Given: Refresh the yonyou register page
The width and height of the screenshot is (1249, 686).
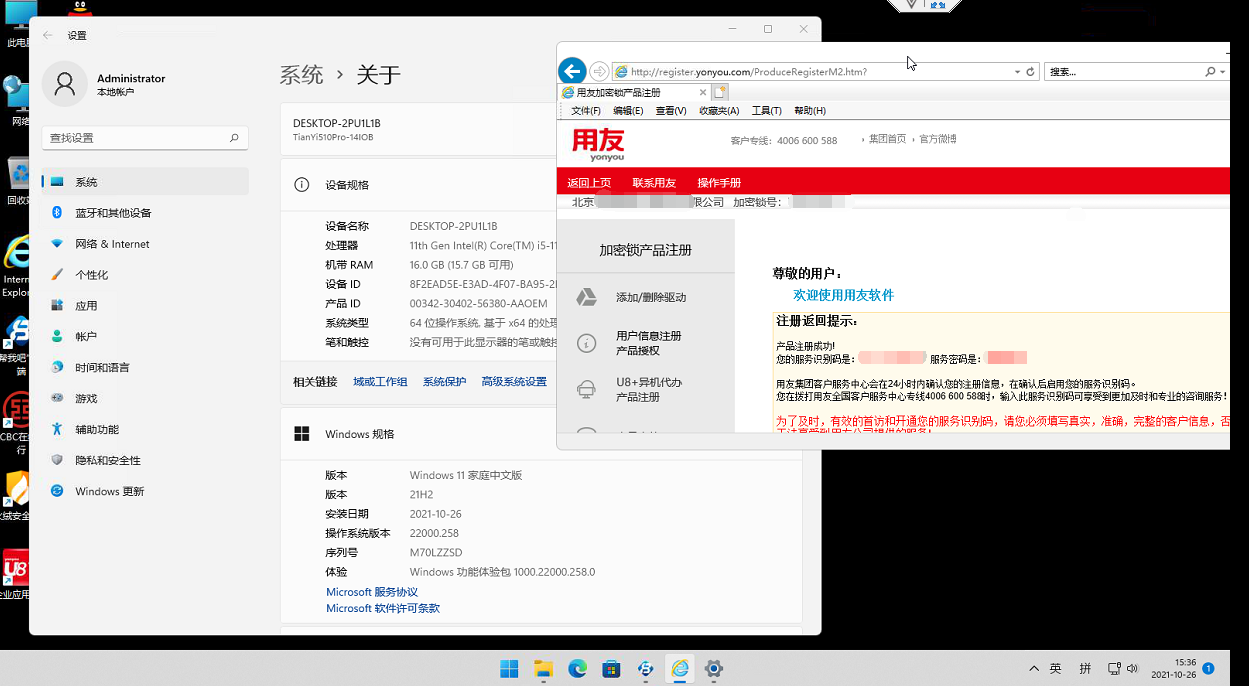Looking at the screenshot, I should click(1030, 72).
